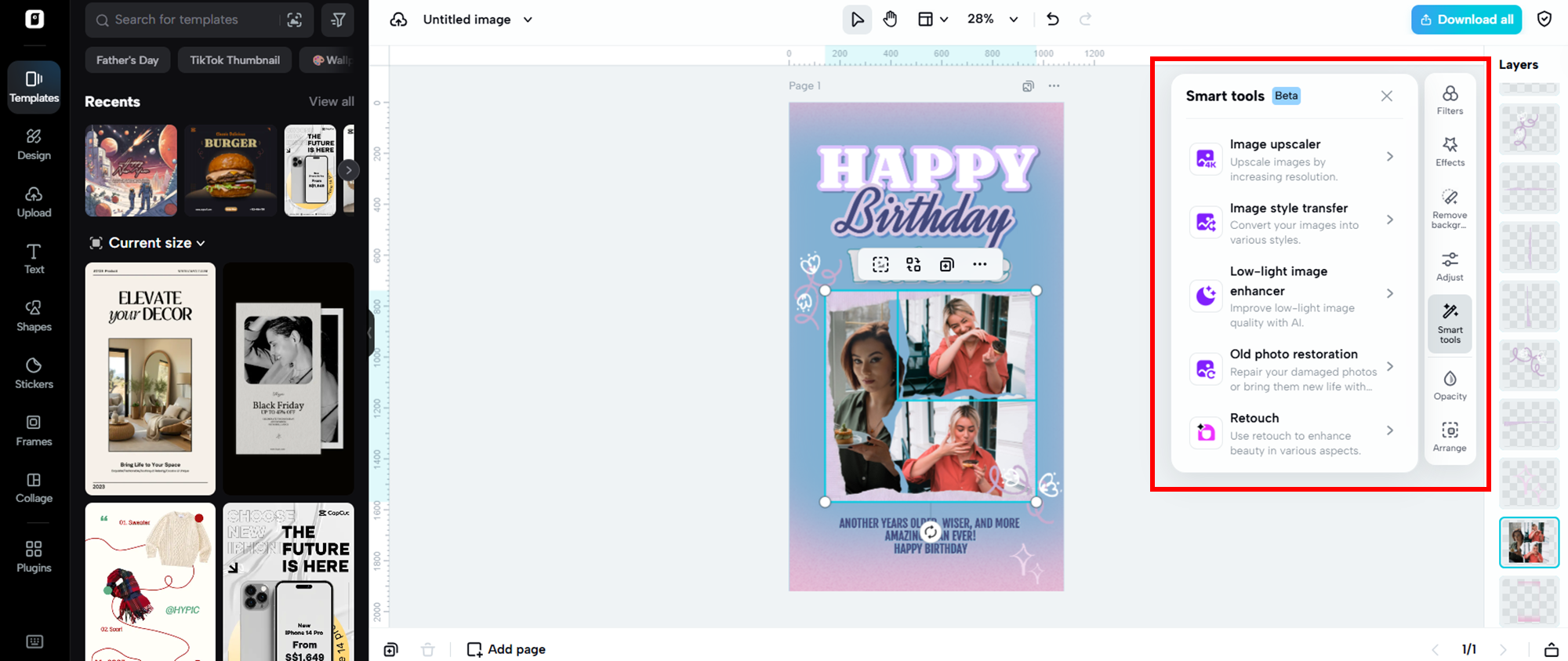This screenshot has height=661, width=1568.
Task: Open the Arrange tool
Action: 1450,437
